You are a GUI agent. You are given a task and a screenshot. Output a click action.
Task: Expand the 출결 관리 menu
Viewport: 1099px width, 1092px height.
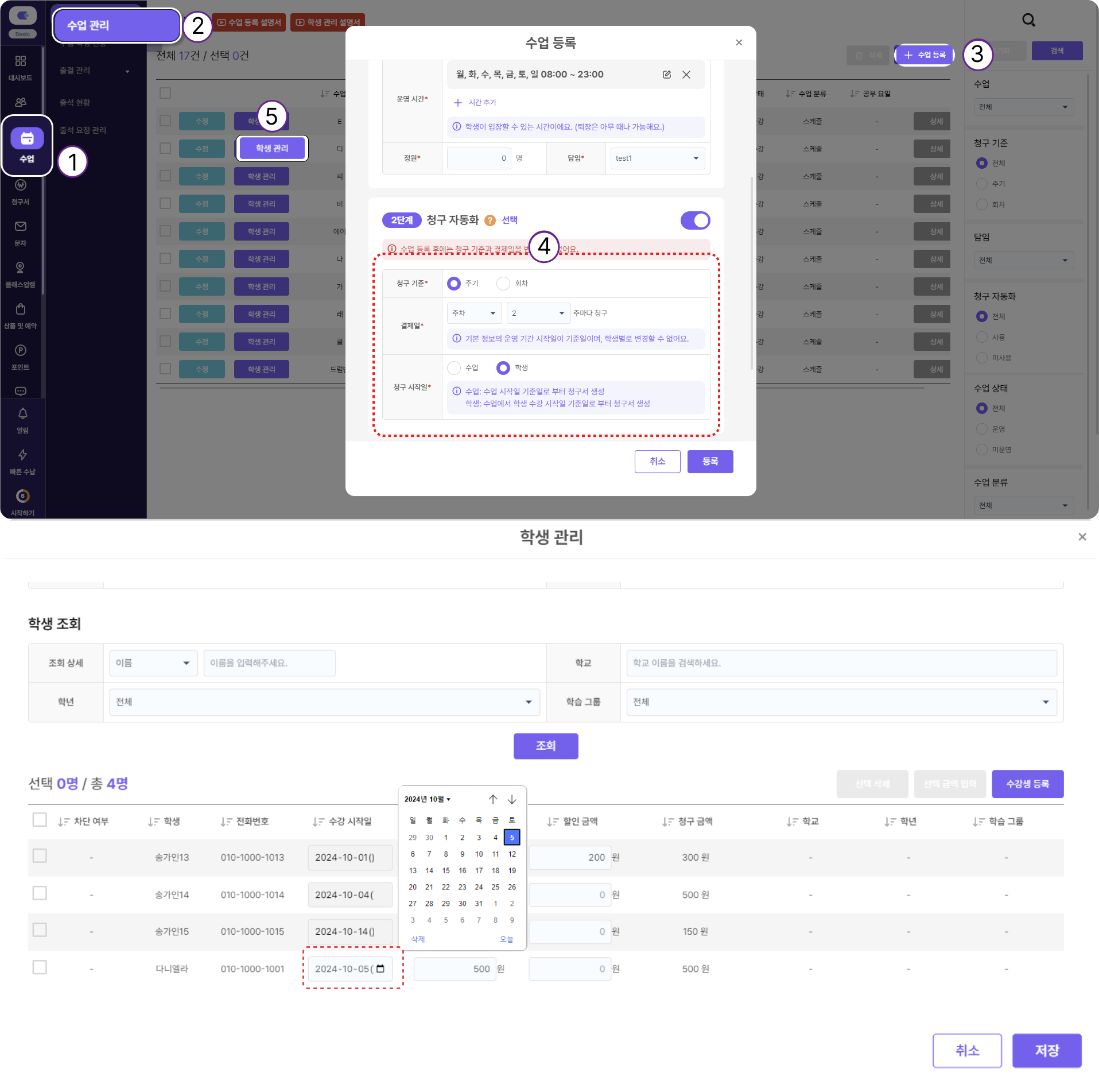(94, 71)
